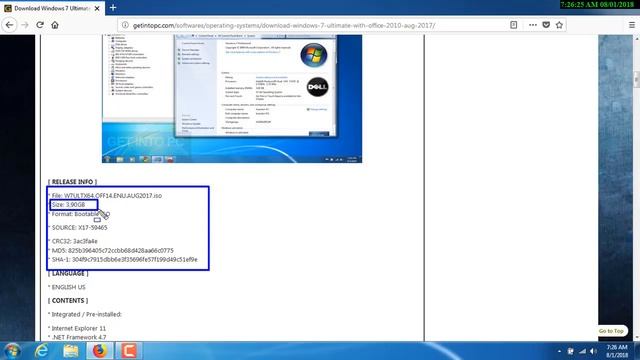Show site information icon in address bar
Viewport: 640px width, 360px height.
click(x=125, y=25)
